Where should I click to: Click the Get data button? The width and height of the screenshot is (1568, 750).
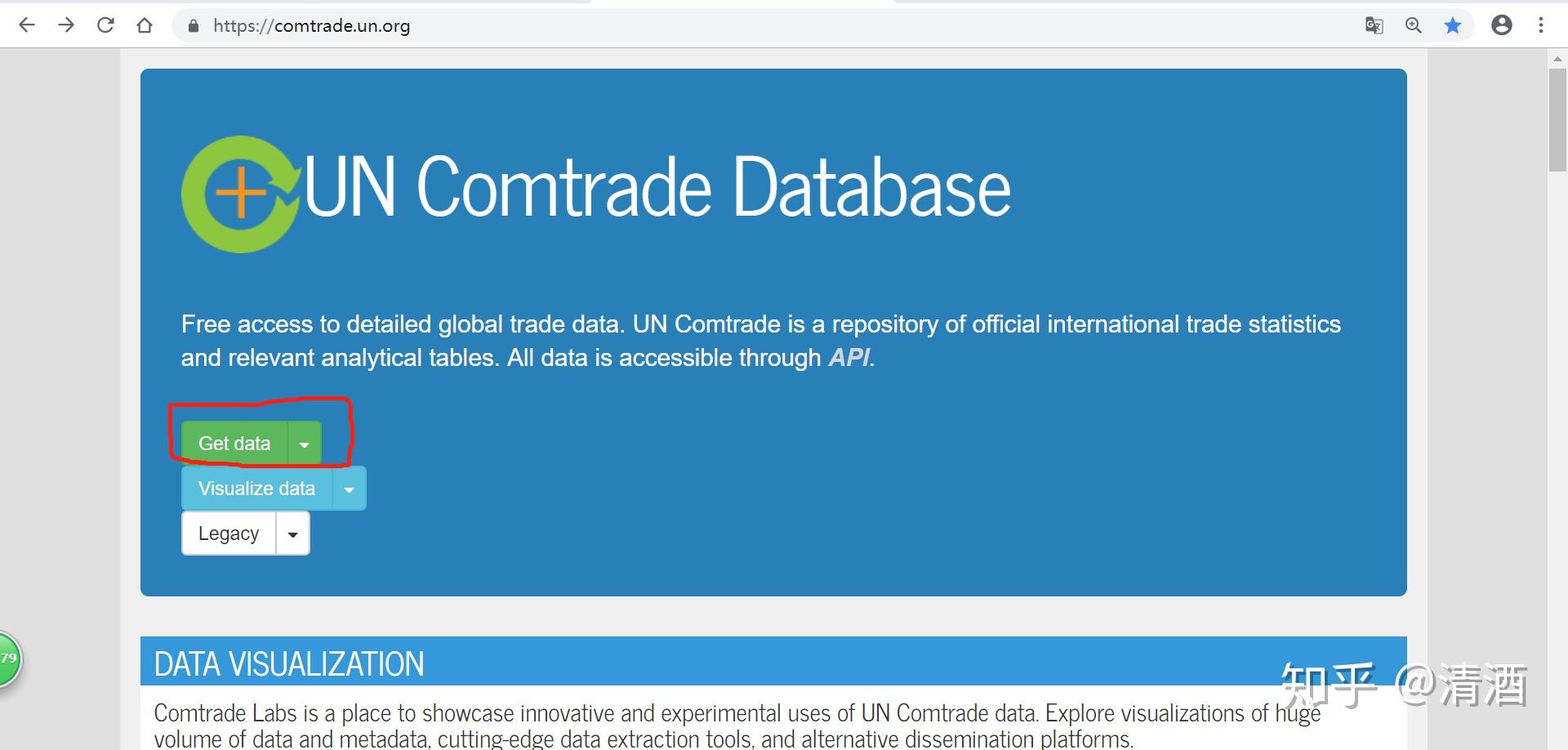(234, 443)
